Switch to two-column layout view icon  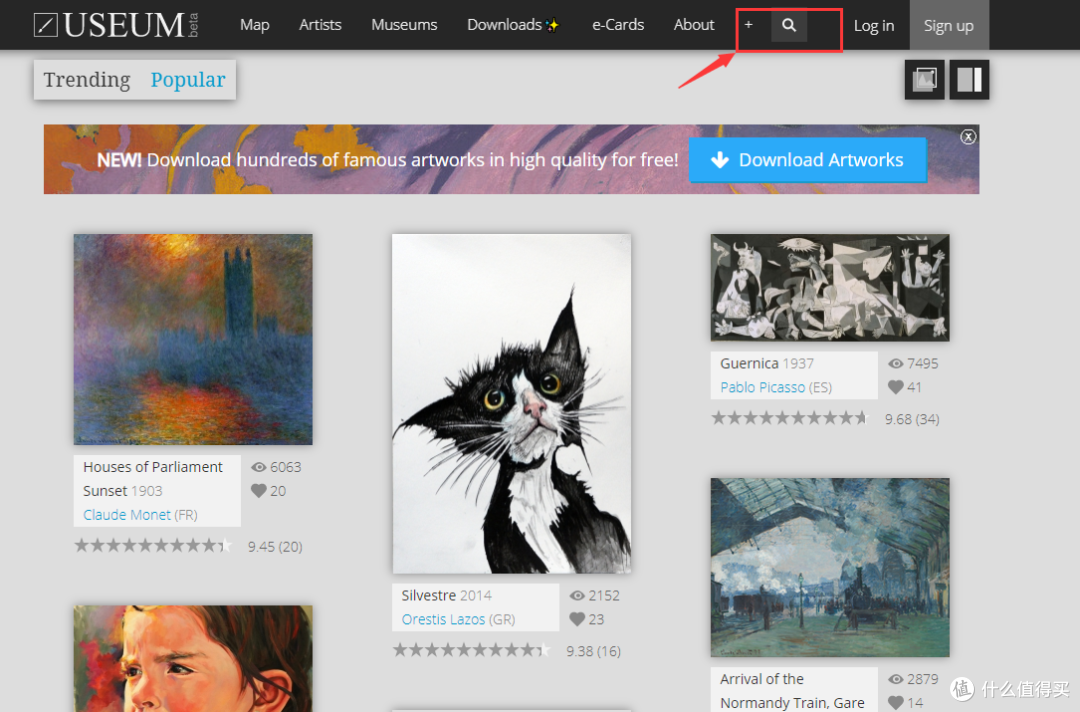[x=969, y=80]
